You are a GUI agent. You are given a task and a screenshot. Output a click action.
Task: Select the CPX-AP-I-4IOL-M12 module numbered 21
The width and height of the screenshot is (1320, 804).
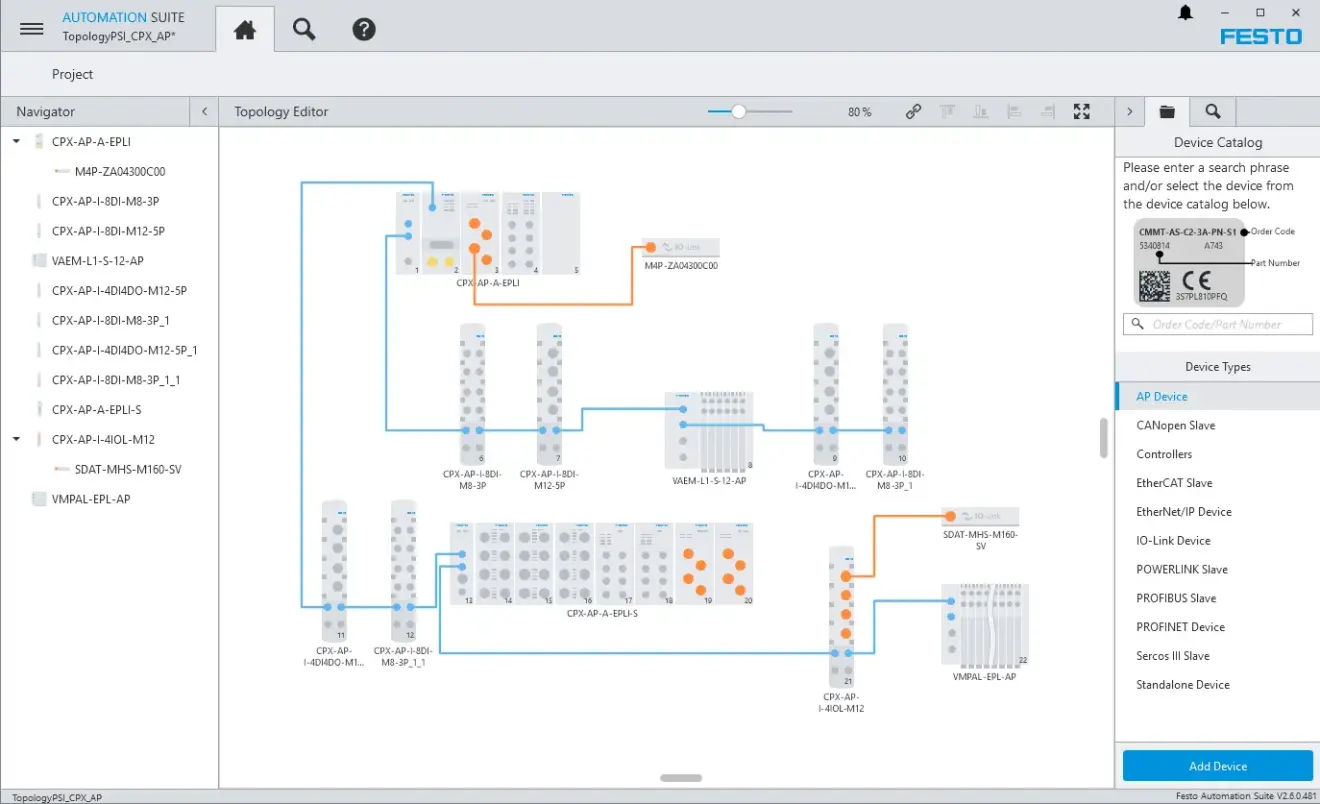[x=841, y=616]
